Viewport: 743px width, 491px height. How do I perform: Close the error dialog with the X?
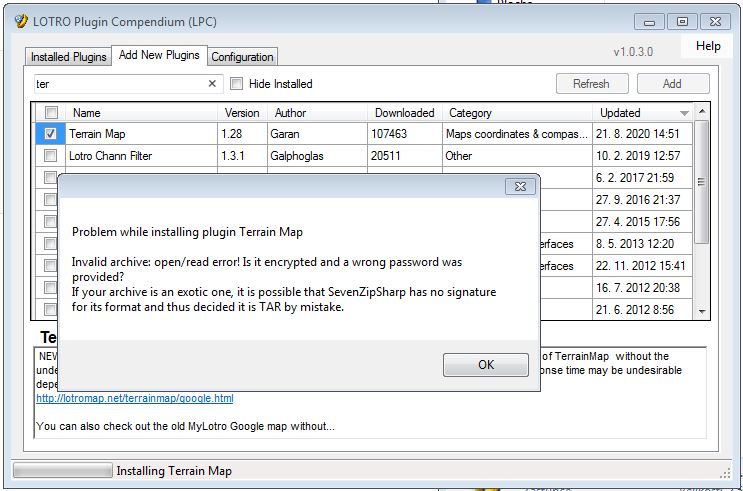[x=520, y=186]
